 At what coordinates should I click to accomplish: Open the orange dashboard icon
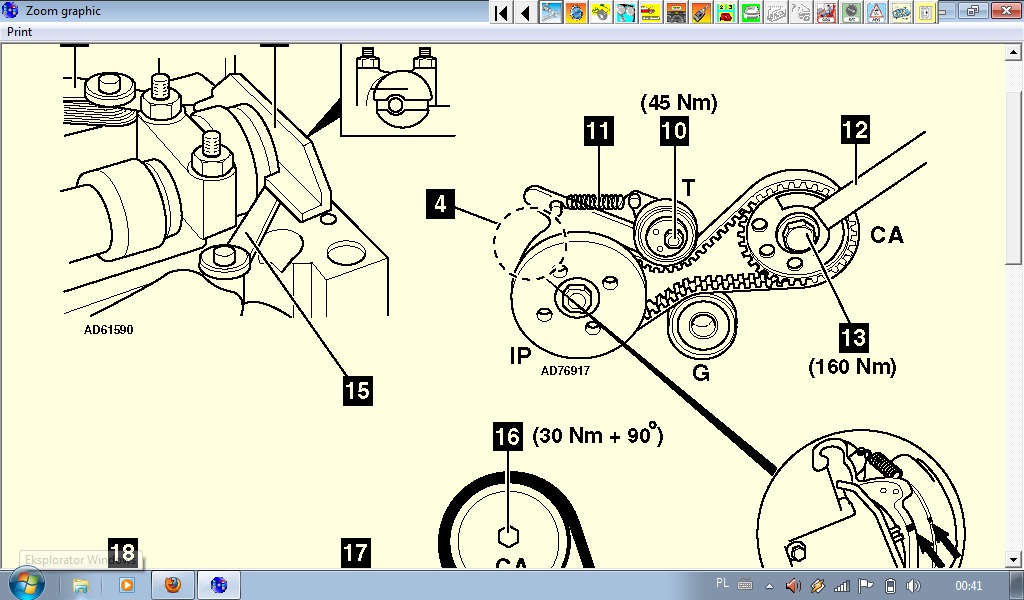point(676,12)
